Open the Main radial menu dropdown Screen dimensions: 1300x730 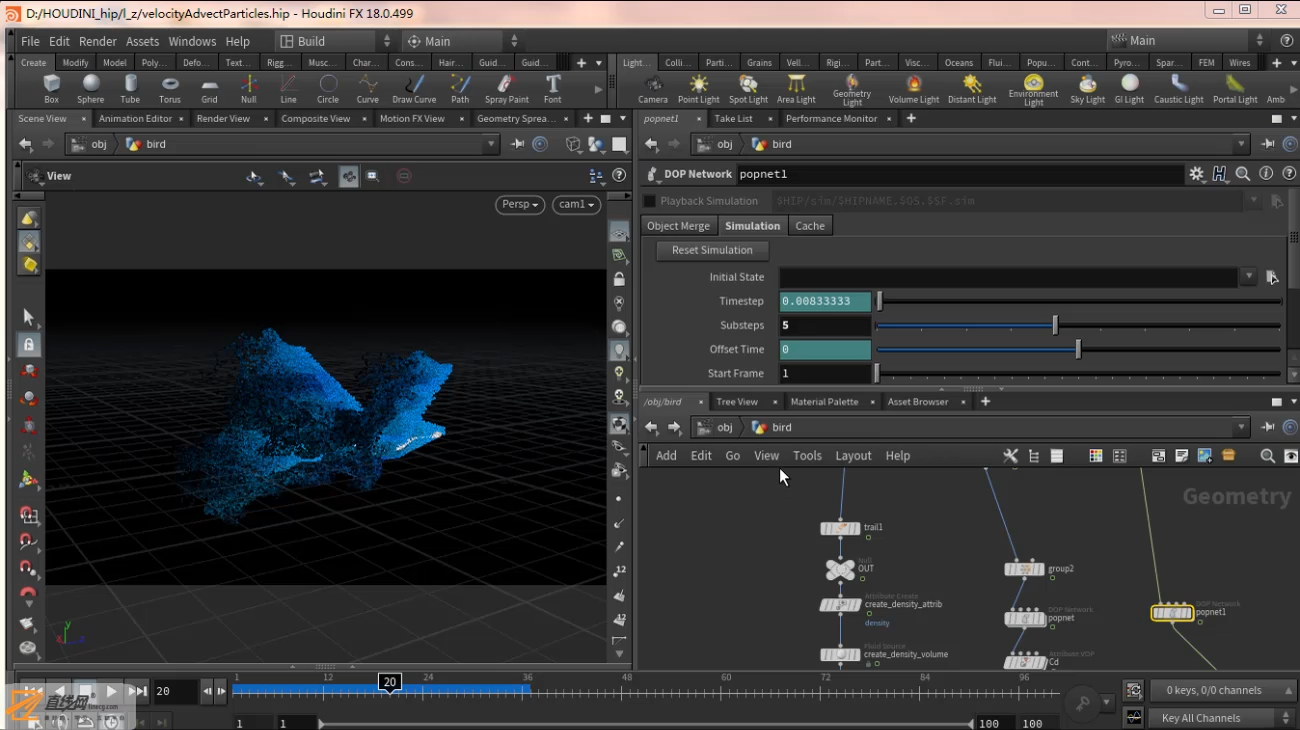tap(462, 41)
